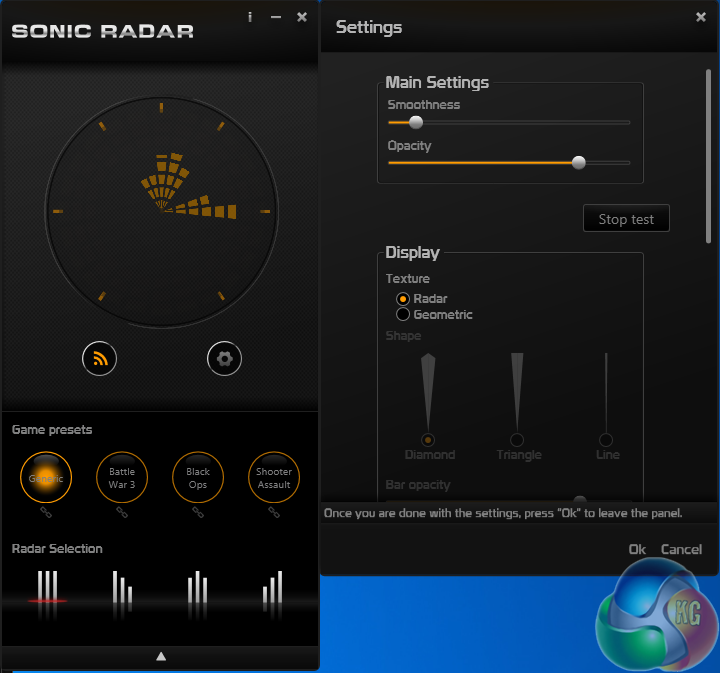Choose the Line shape radio button
Image resolution: width=720 pixels, height=673 pixels.
coord(606,440)
